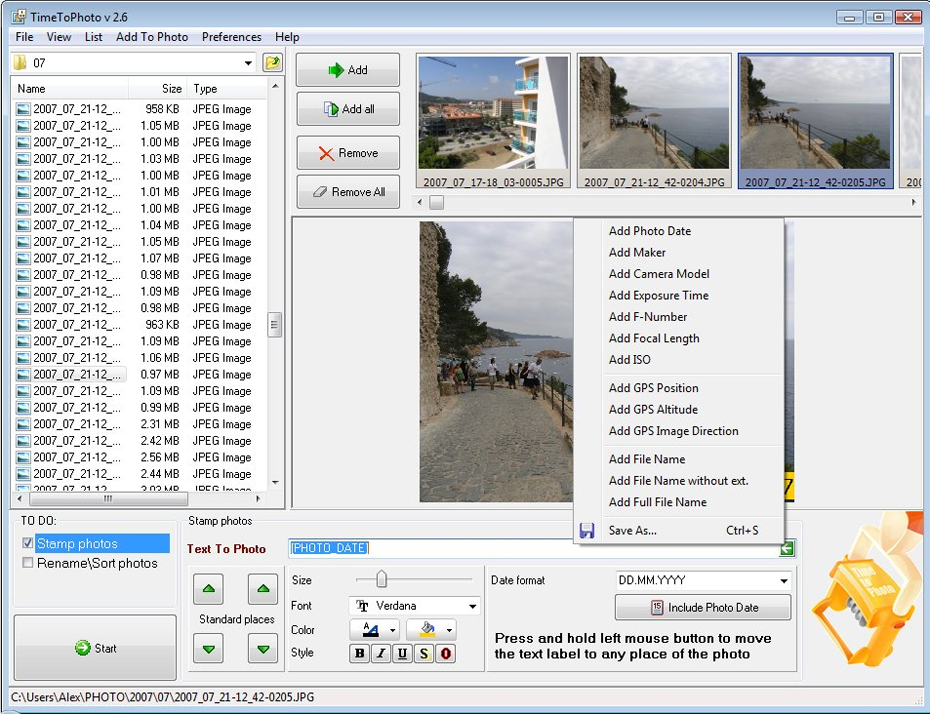930x714 pixels.
Task: Click the green arrow icon beside text field
Action: pos(788,548)
